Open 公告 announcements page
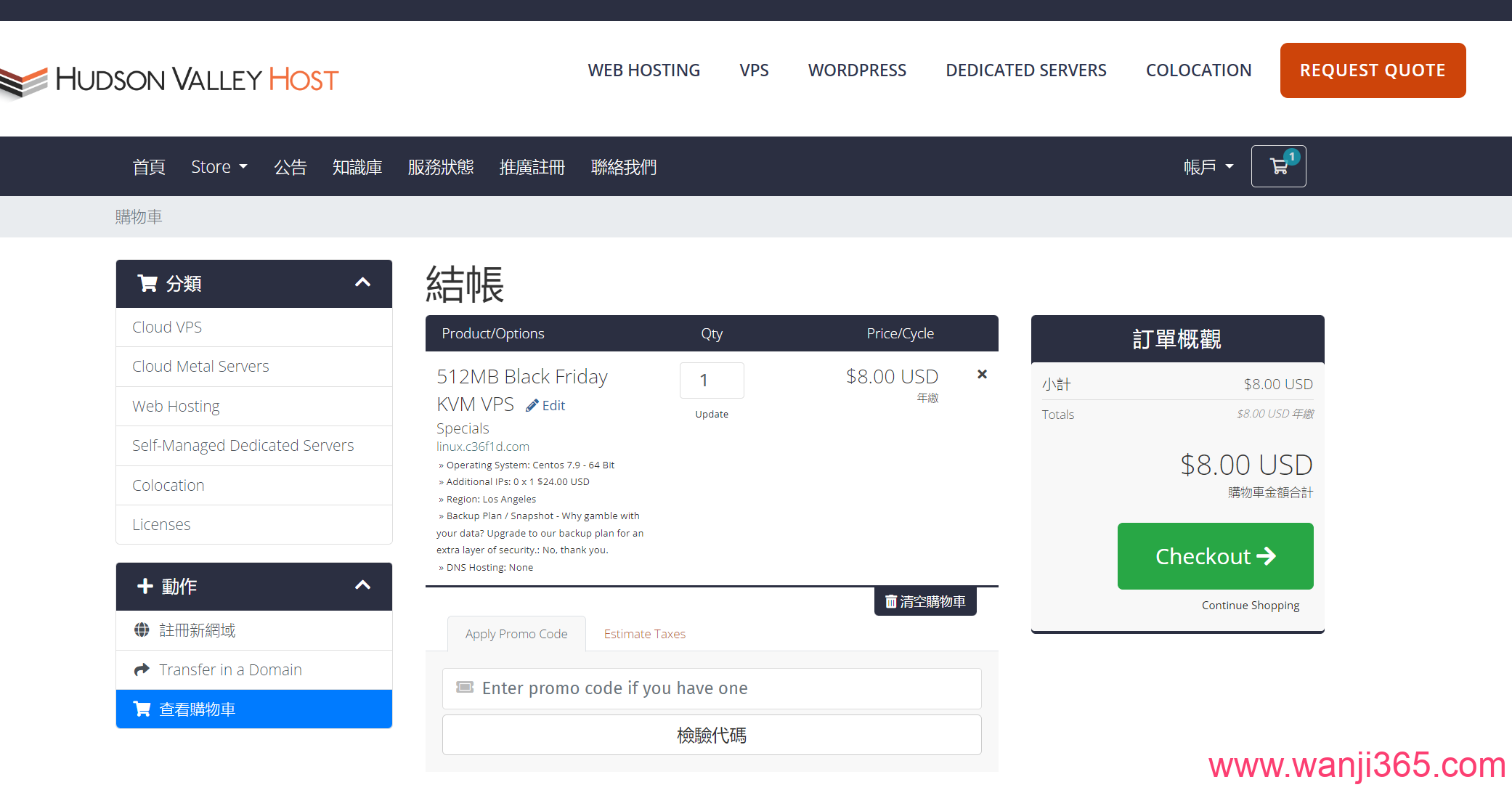Viewport: 1512px width, 790px height. pos(290,167)
